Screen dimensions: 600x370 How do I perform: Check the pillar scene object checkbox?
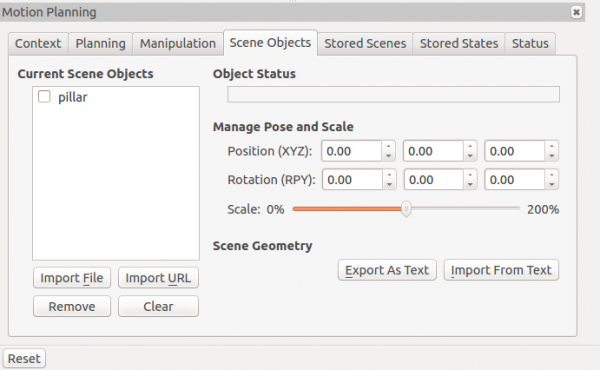pos(44,97)
